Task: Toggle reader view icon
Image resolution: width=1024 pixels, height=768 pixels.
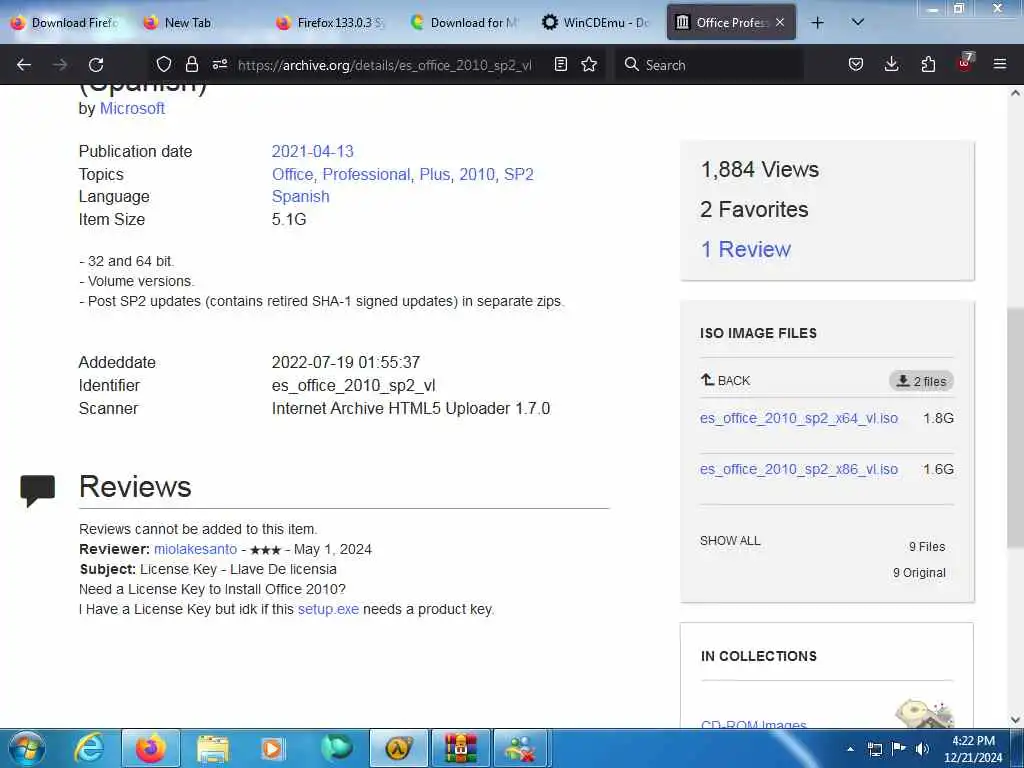Action: [560, 64]
